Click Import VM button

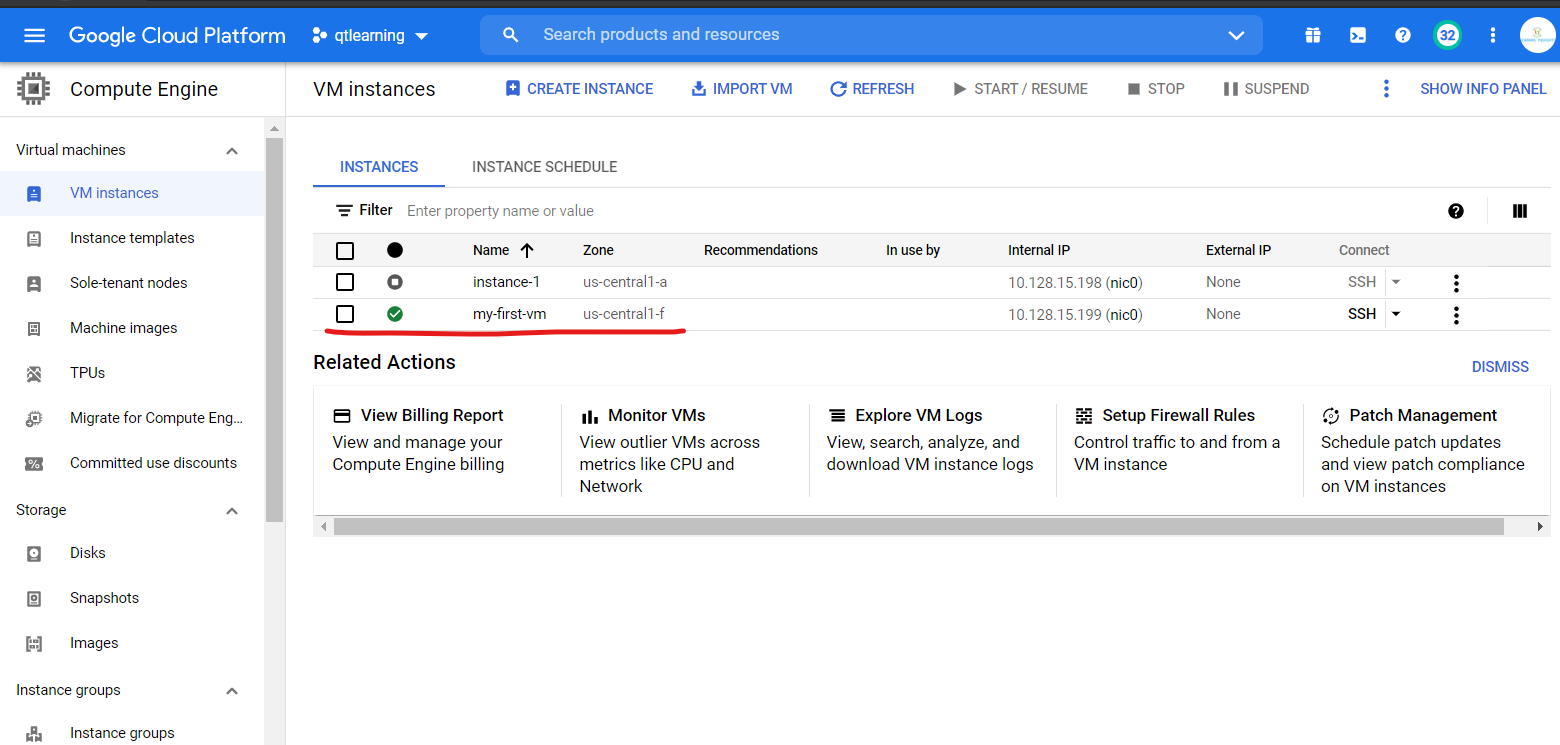(x=742, y=89)
